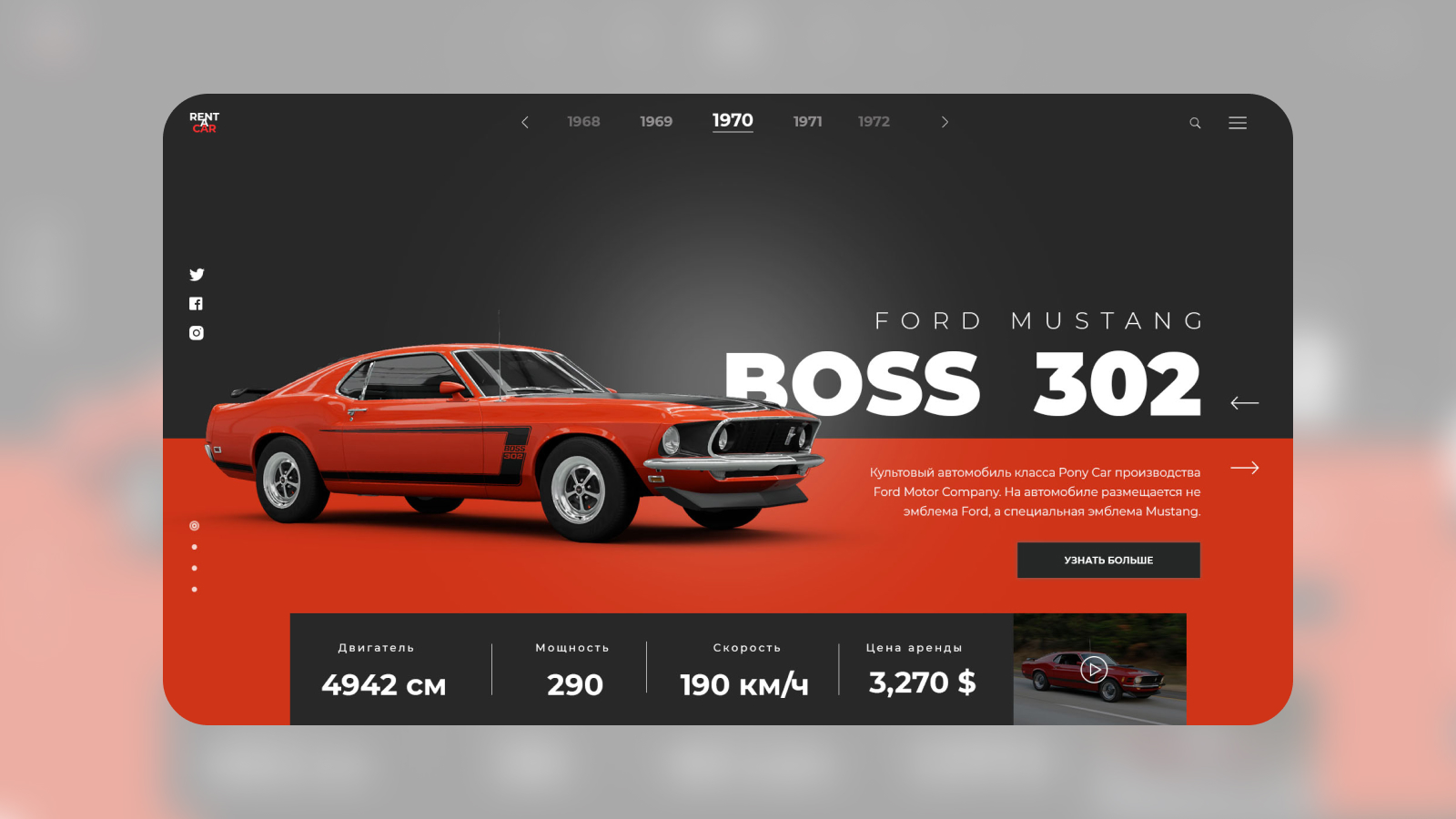Click the 190 км/ч speed value
1456x819 pixels.
point(744,685)
